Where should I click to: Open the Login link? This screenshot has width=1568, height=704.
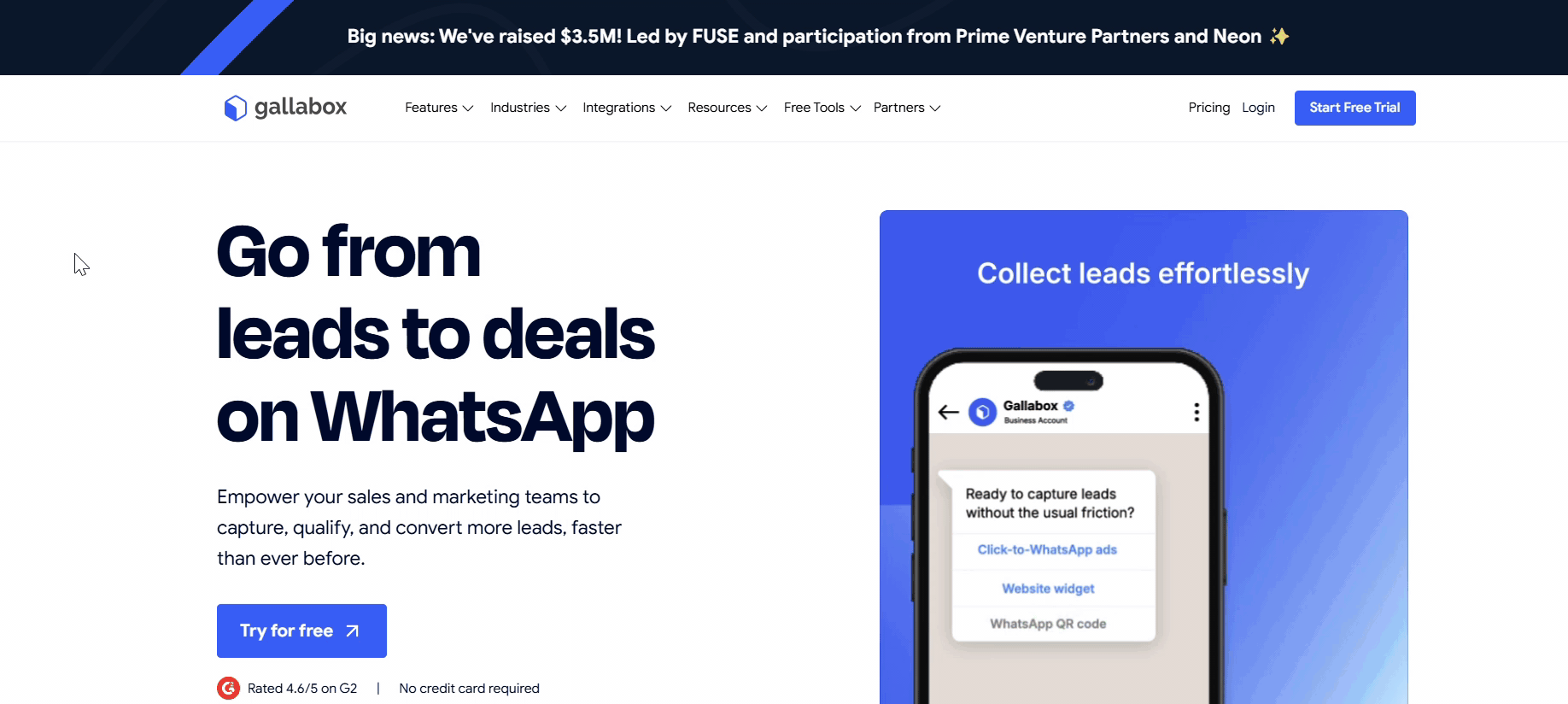point(1258,108)
